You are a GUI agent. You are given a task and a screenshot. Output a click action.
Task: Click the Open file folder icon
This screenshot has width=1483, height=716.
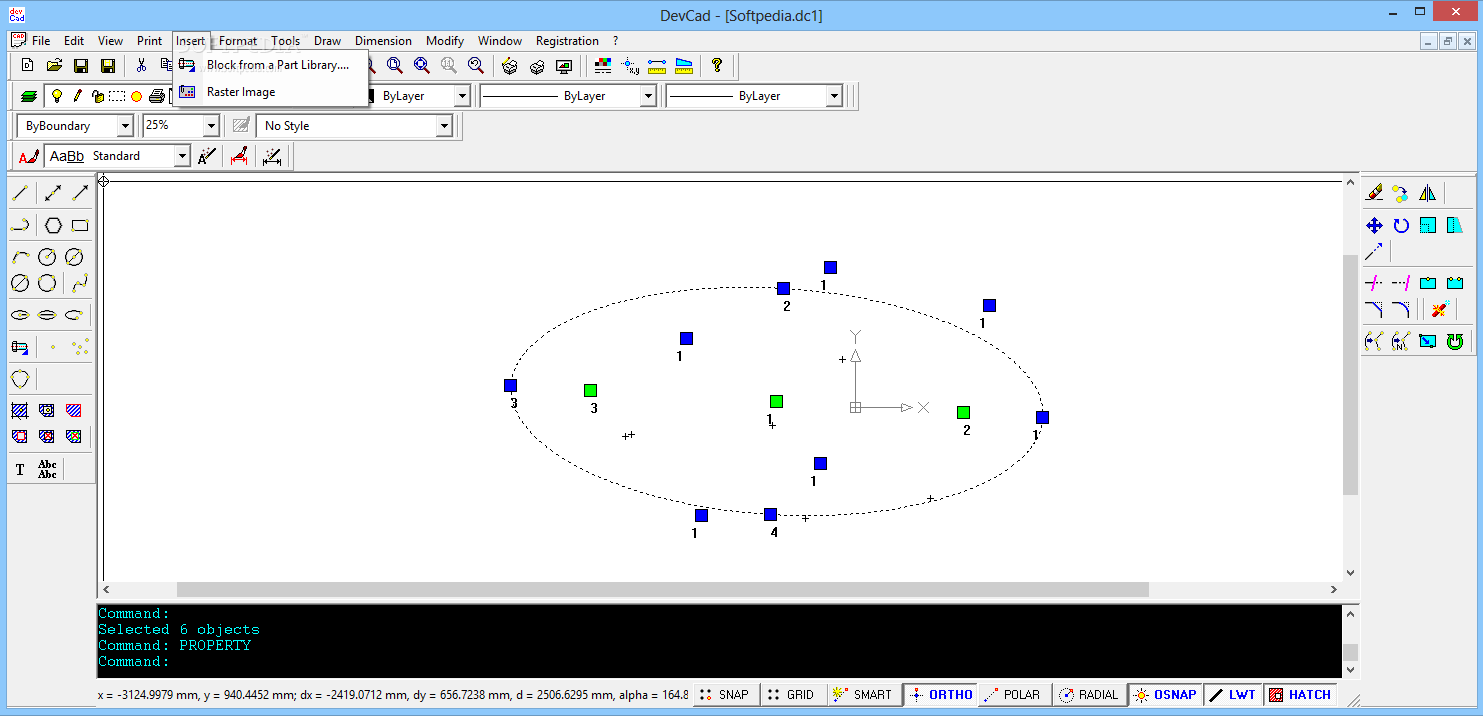click(x=55, y=66)
